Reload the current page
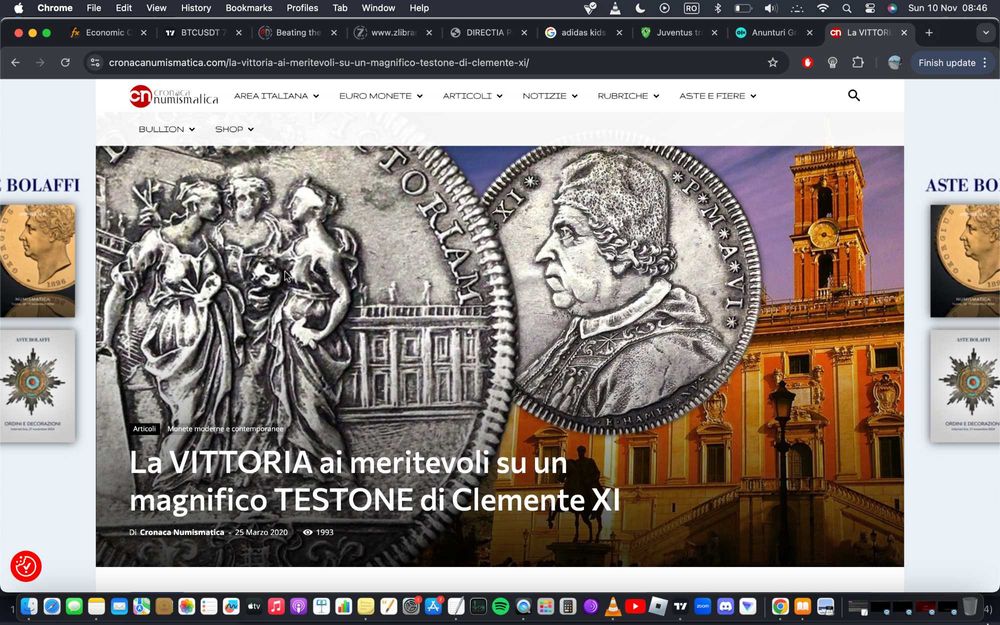Screen dimensions: 1000x625 (x=65, y=62)
